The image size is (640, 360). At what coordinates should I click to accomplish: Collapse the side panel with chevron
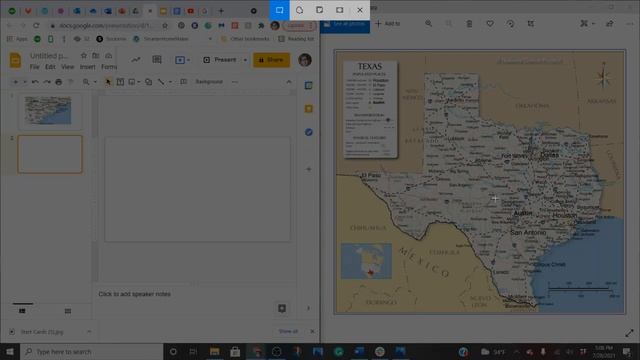click(309, 308)
